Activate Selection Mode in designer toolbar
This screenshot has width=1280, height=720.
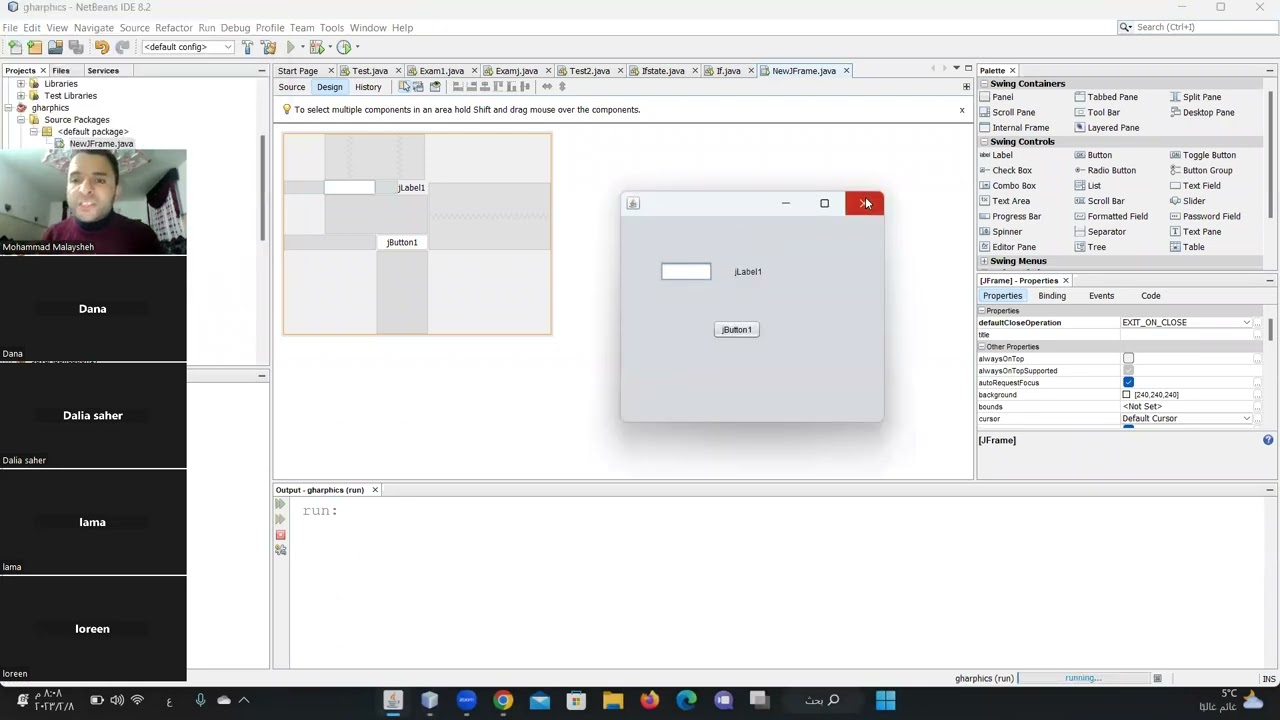[404, 87]
